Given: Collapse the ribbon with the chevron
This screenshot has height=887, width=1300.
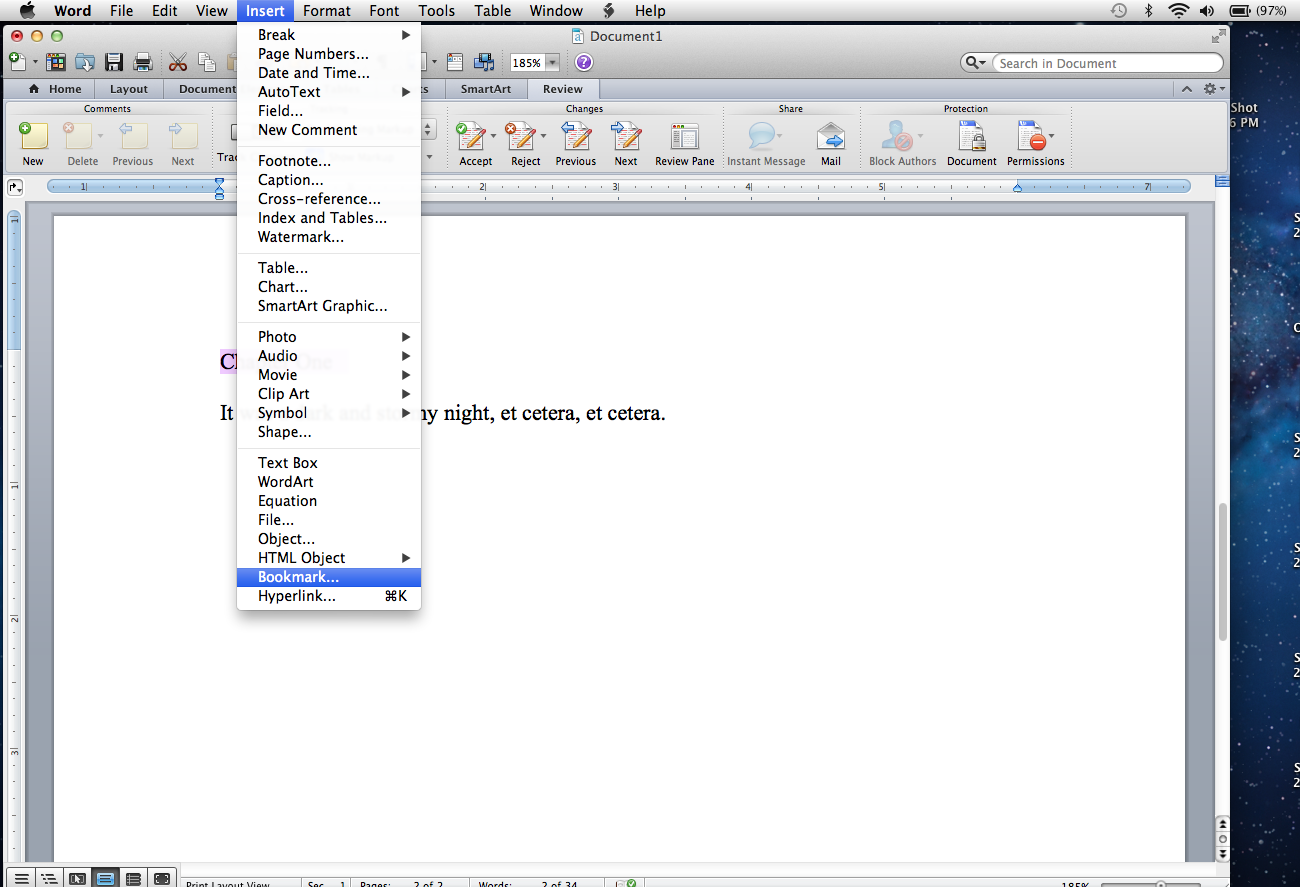Looking at the screenshot, I should click(1187, 89).
